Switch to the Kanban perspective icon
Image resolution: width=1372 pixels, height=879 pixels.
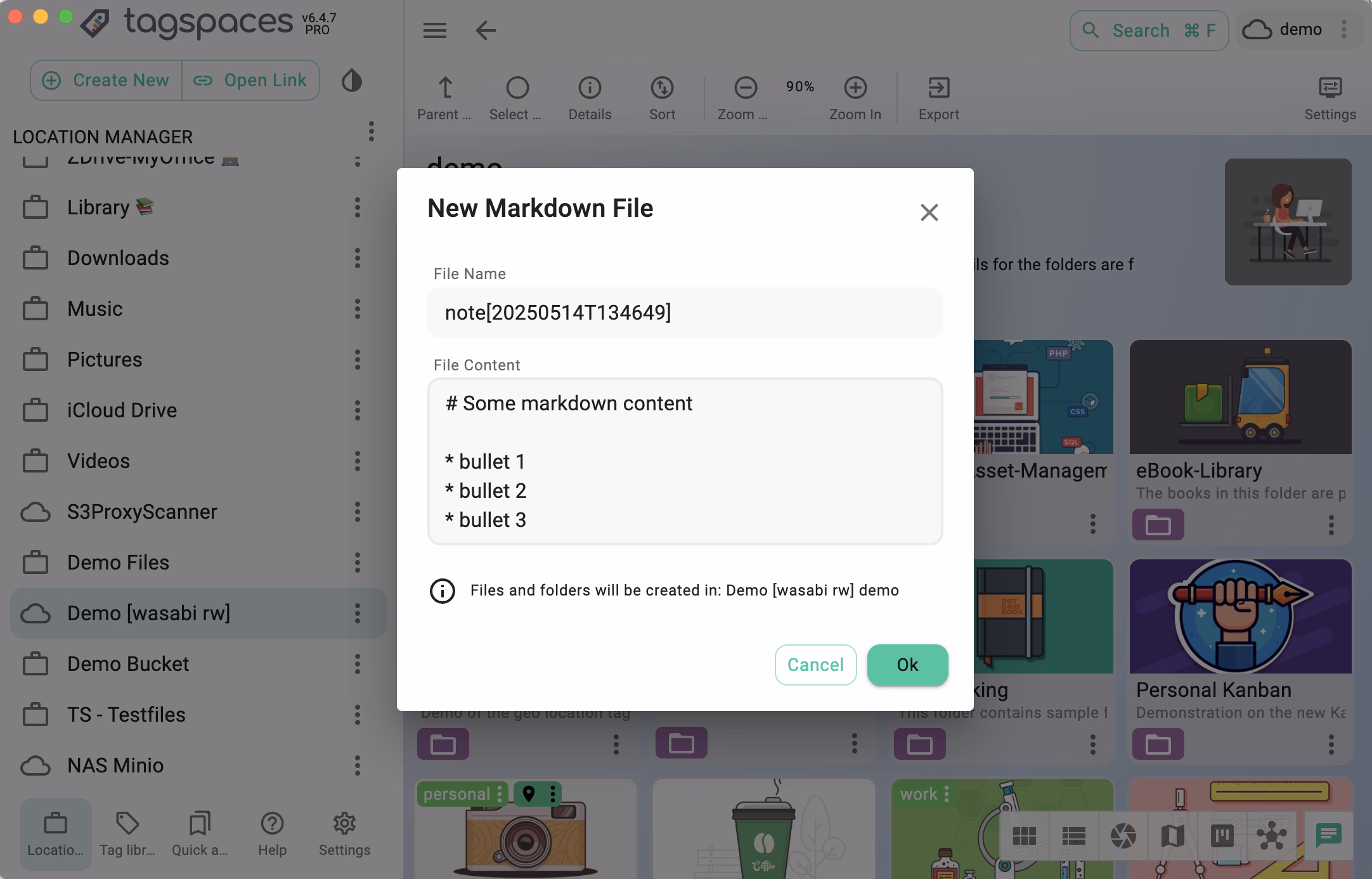[1223, 836]
